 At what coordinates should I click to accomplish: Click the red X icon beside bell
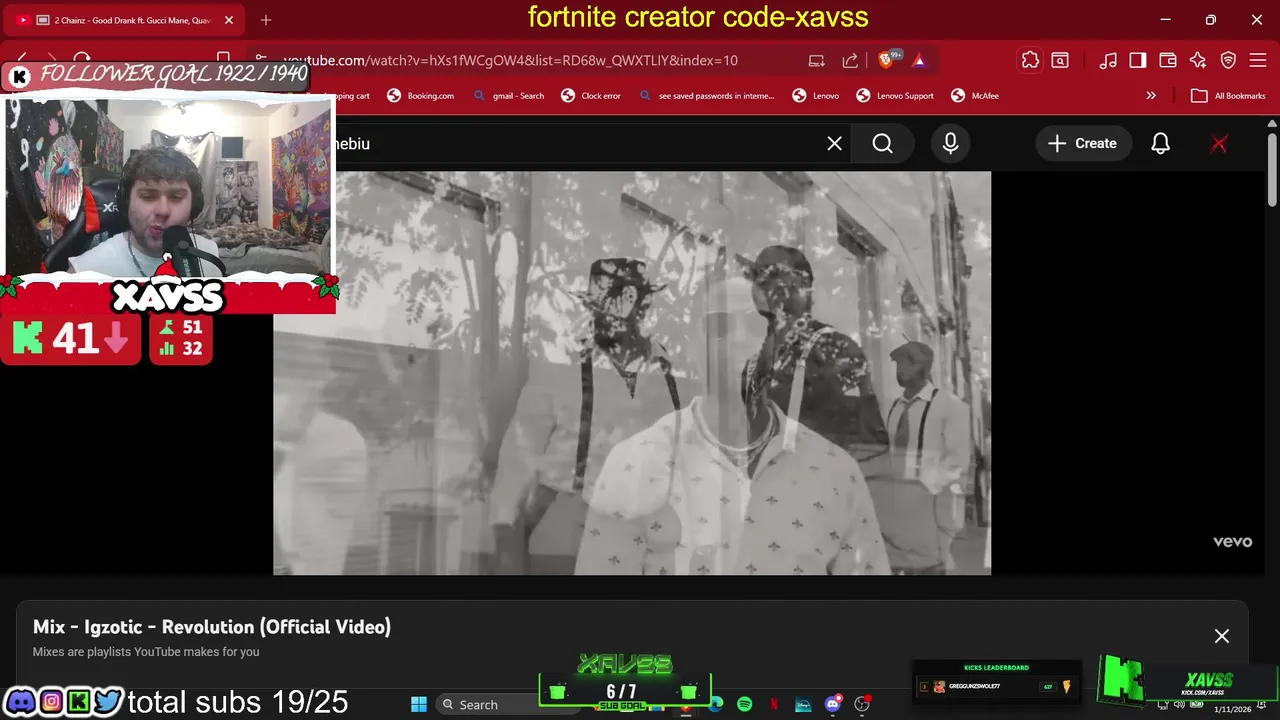(x=1219, y=144)
